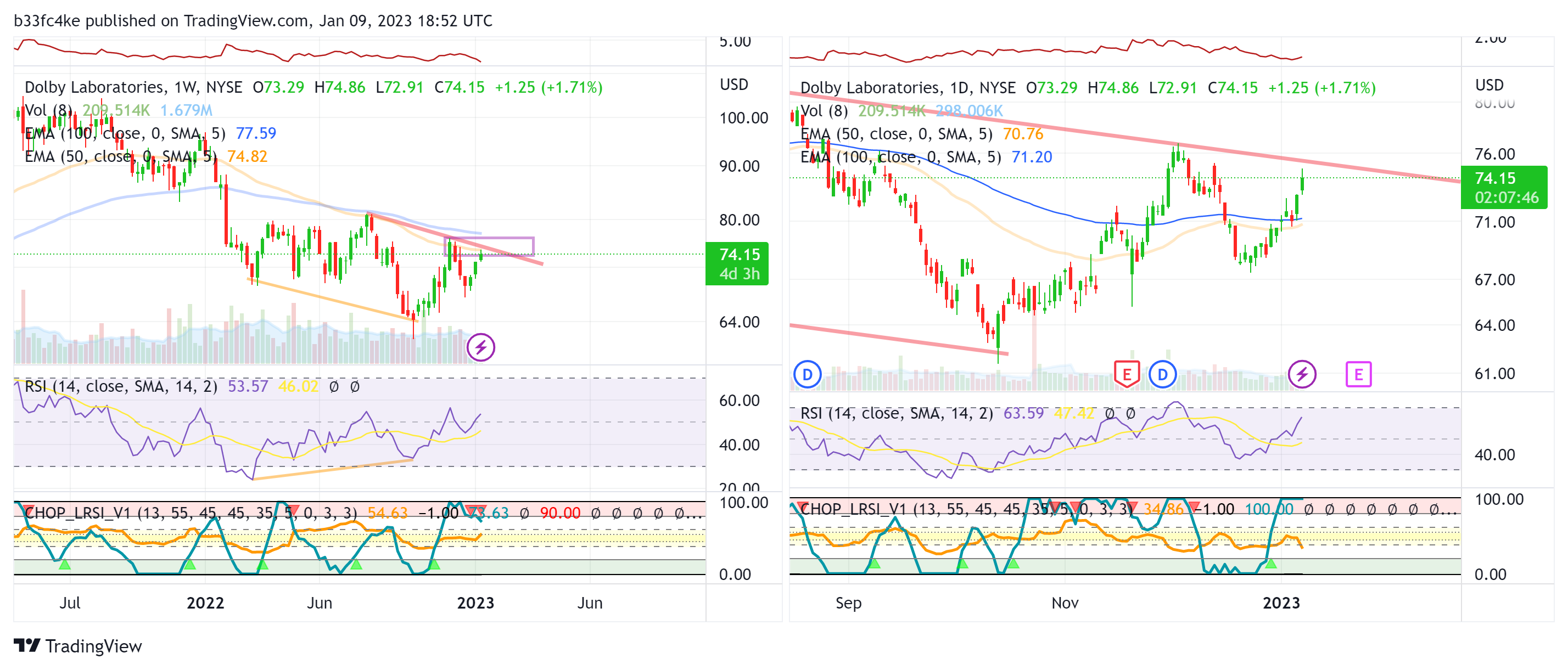This screenshot has height=670, width=1568.
Task: Click the 76.00 level on the daily price scale
Action: 1494,154
